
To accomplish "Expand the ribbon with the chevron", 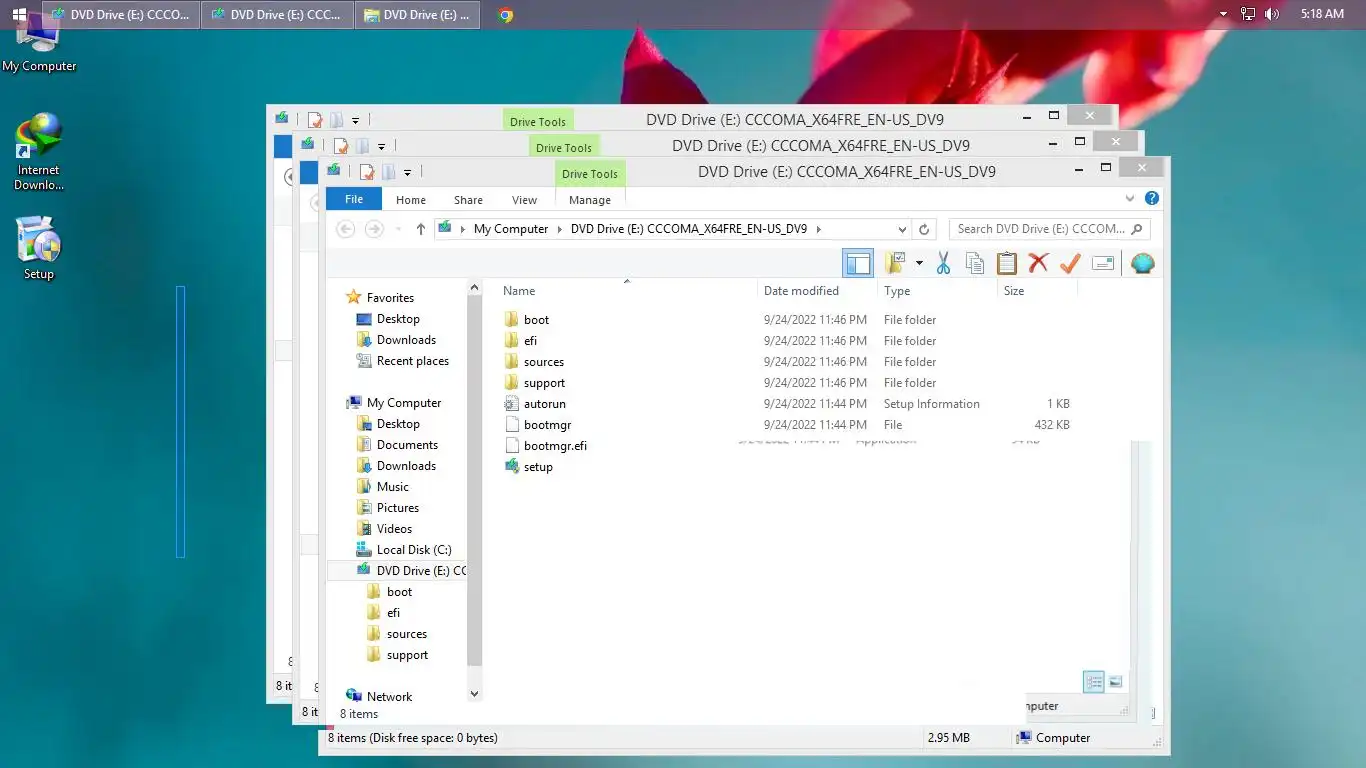I will [x=1131, y=199].
